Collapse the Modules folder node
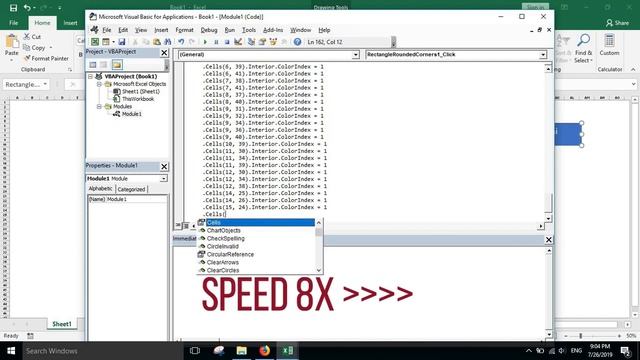The width and height of the screenshot is (640, 360). (99, 106)
